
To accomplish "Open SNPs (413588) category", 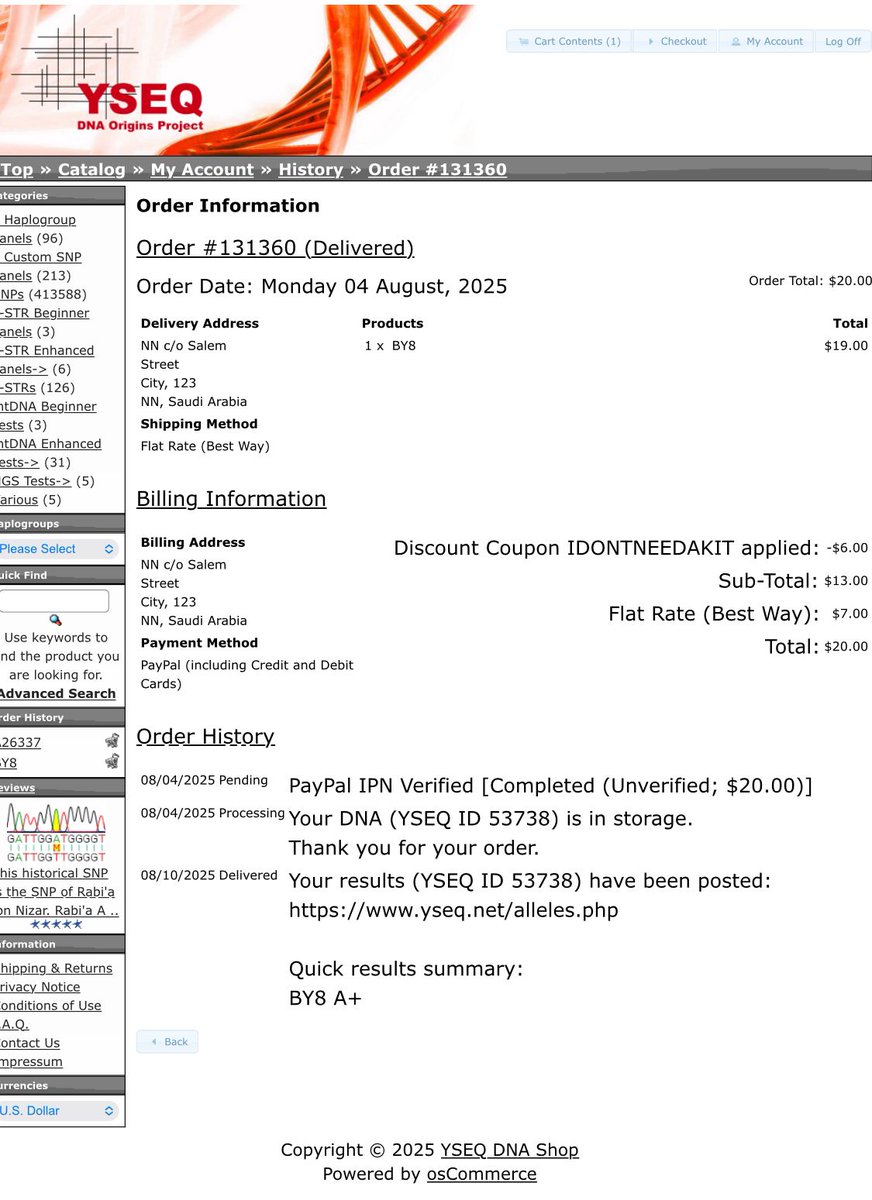I will 12,294.
